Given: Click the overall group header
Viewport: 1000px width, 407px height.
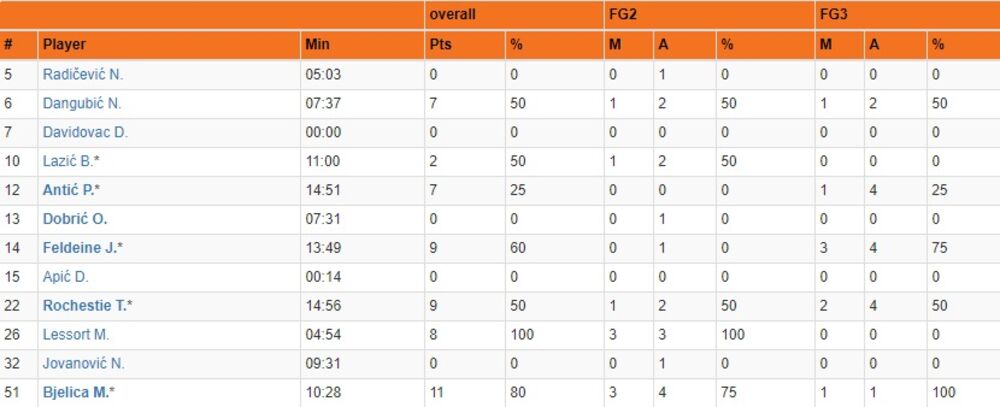Looking at the screenshot, I should pos(452,15).
